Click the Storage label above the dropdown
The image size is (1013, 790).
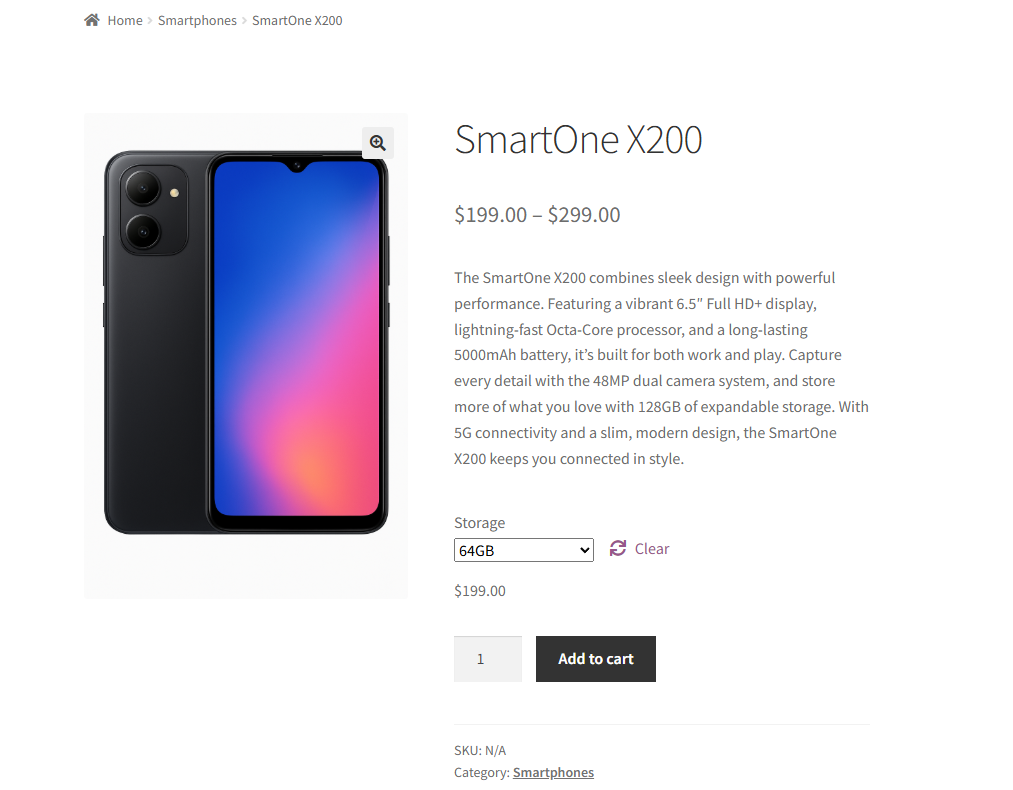(x=479, y=523)
